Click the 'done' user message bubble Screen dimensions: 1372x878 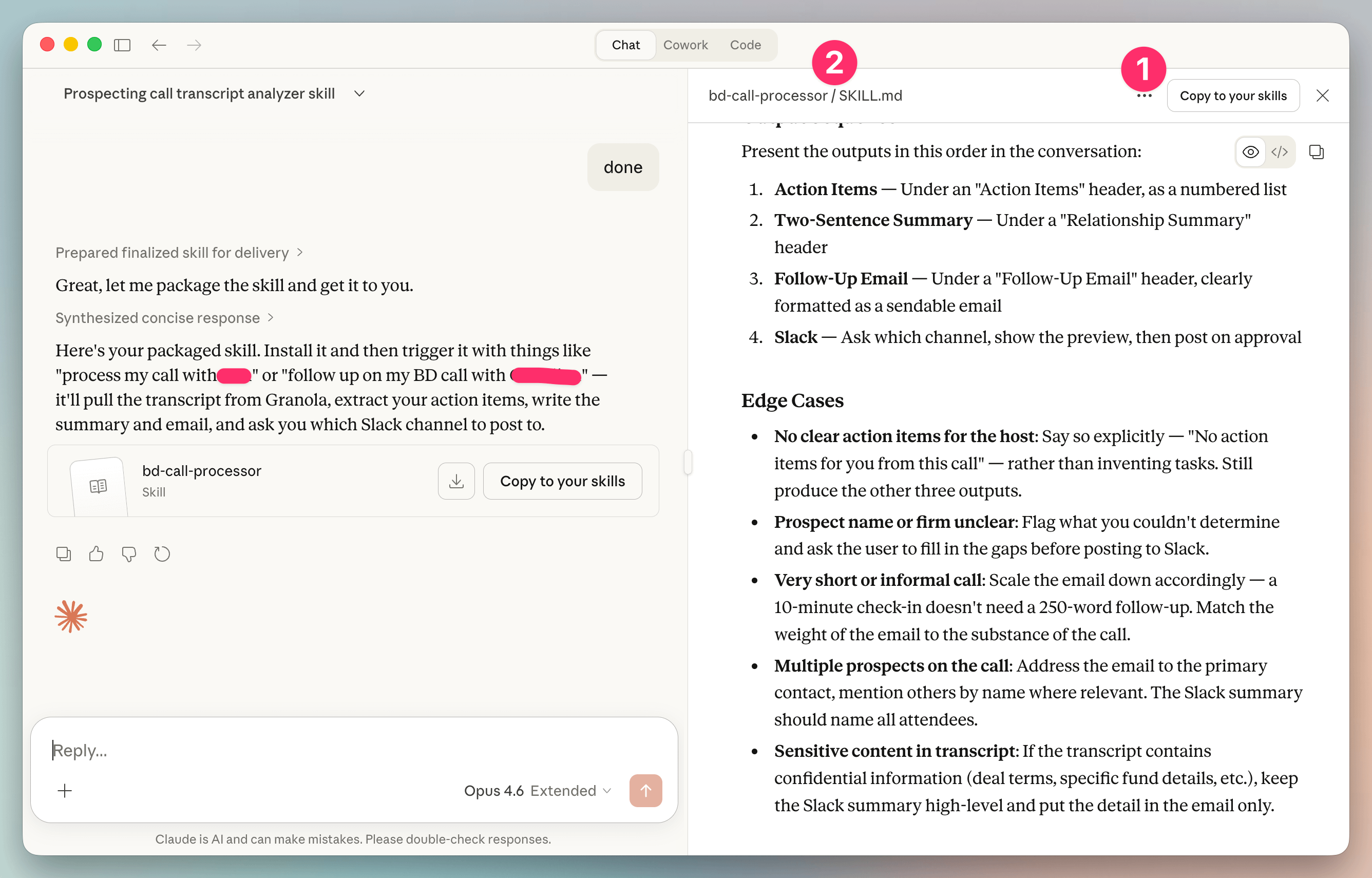pos(623,167)
